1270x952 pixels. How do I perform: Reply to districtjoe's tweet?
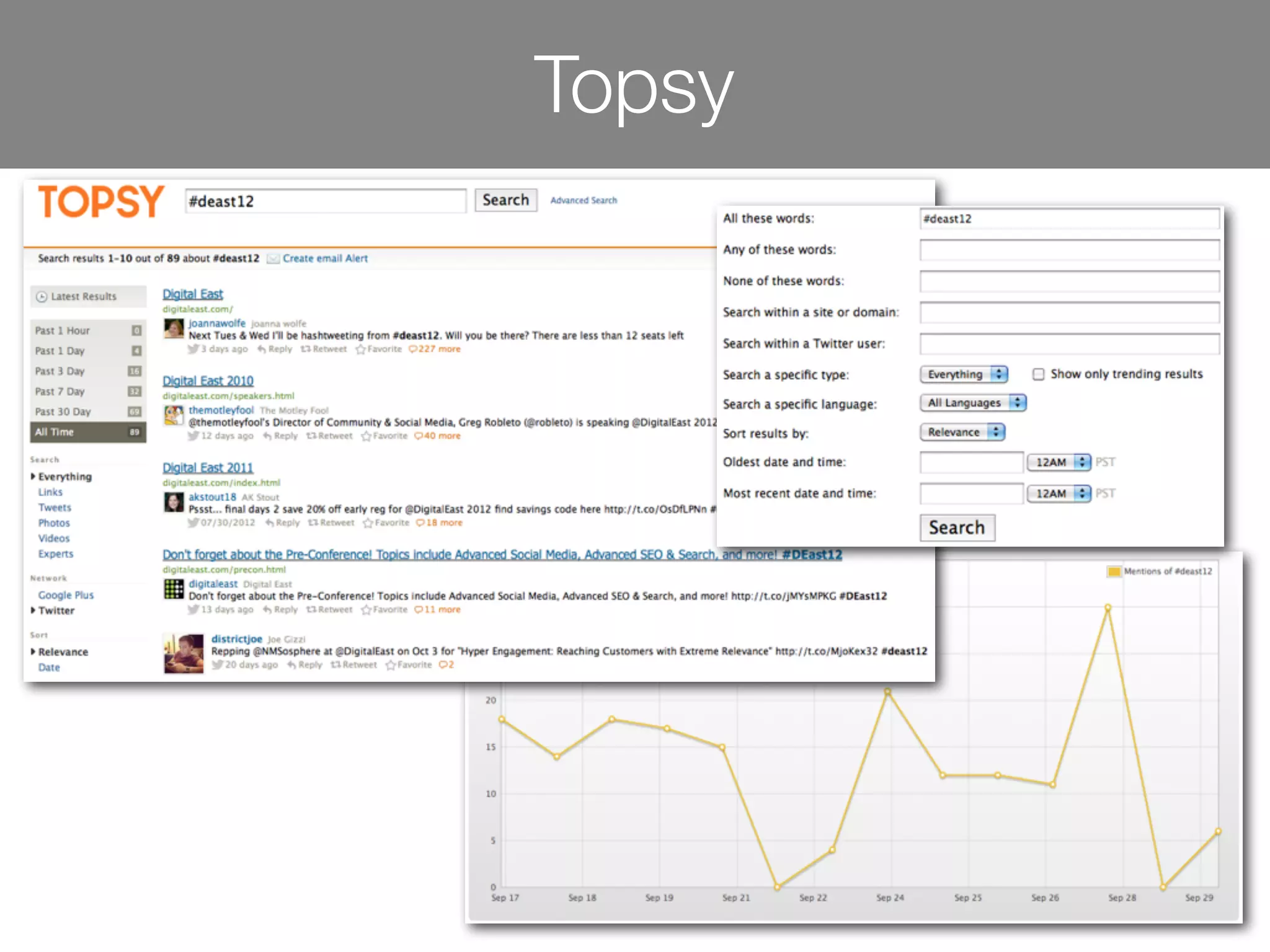[304, 664]
